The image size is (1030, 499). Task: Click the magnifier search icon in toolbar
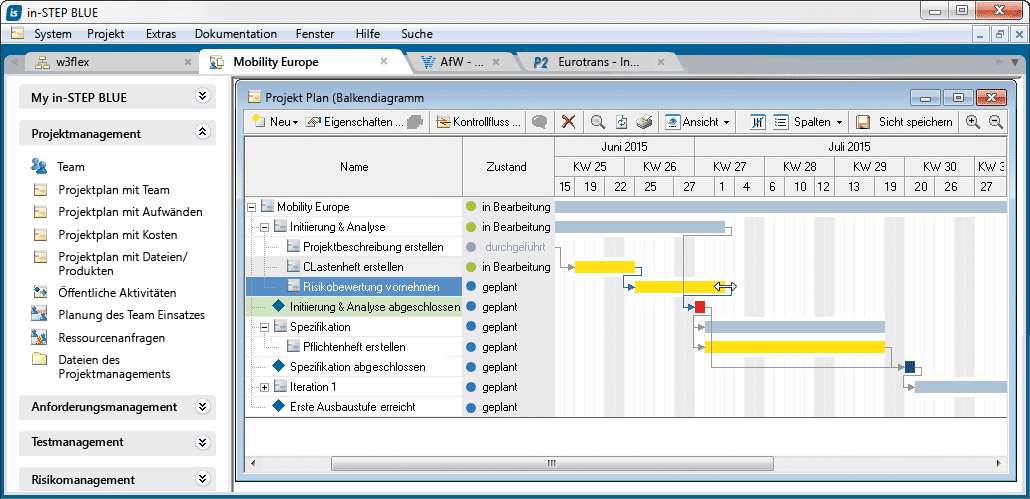pyautogui.click(x=597, y=122)
